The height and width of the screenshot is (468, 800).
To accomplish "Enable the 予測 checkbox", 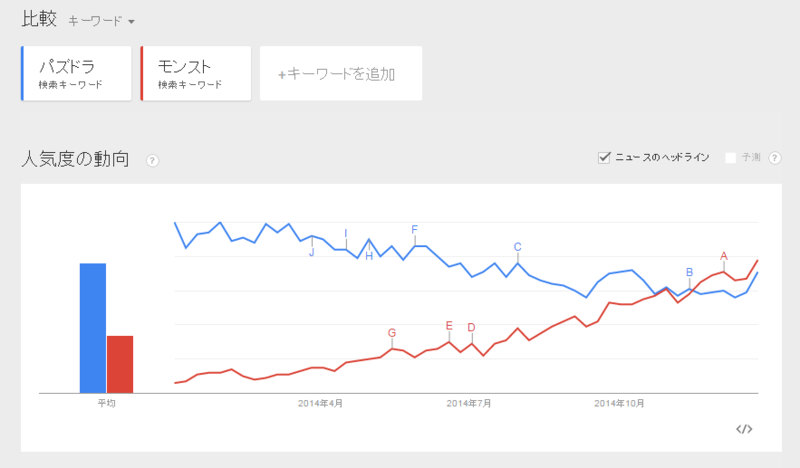I will [730, 158].
